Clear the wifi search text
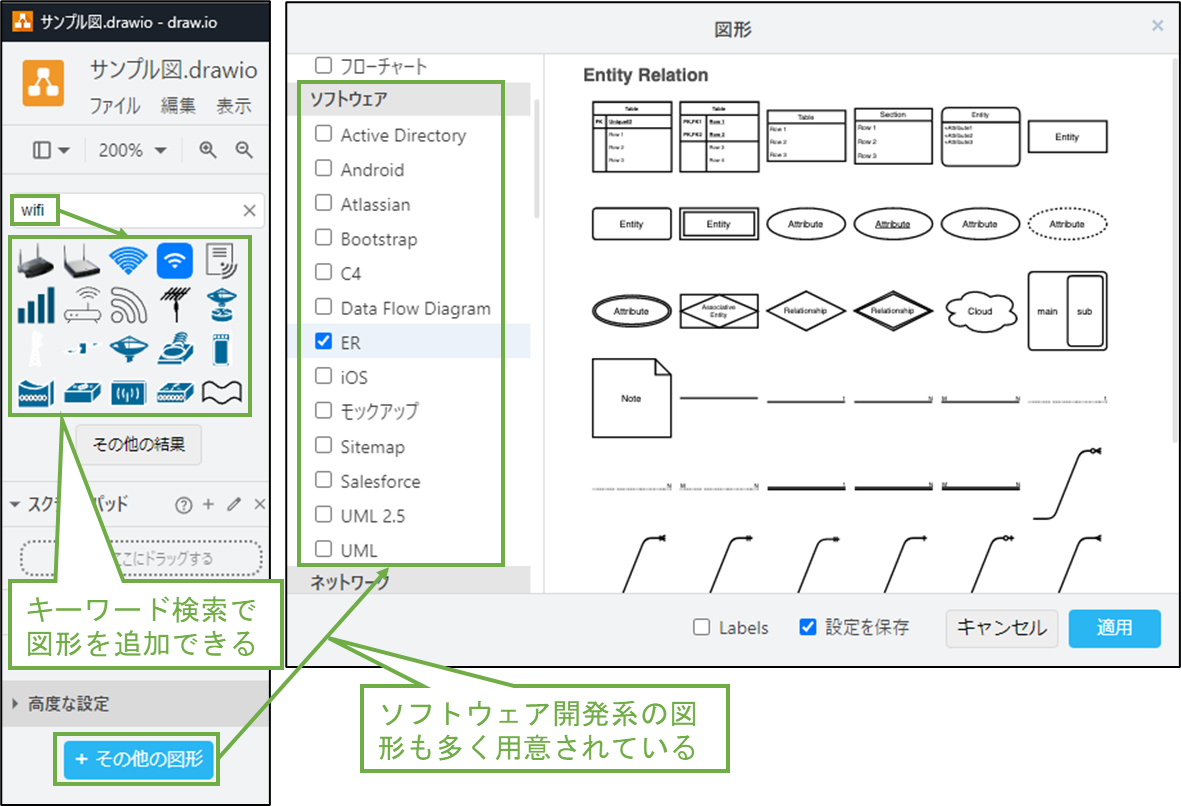The image size is (1181, 806). click(x=249, y=211)
